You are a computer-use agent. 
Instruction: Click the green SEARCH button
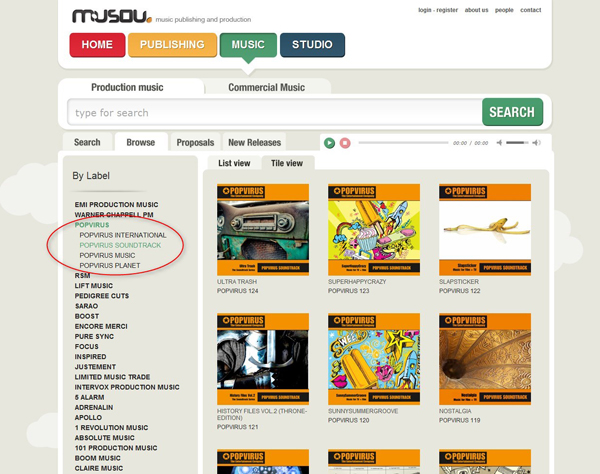(x=512, y=112)
